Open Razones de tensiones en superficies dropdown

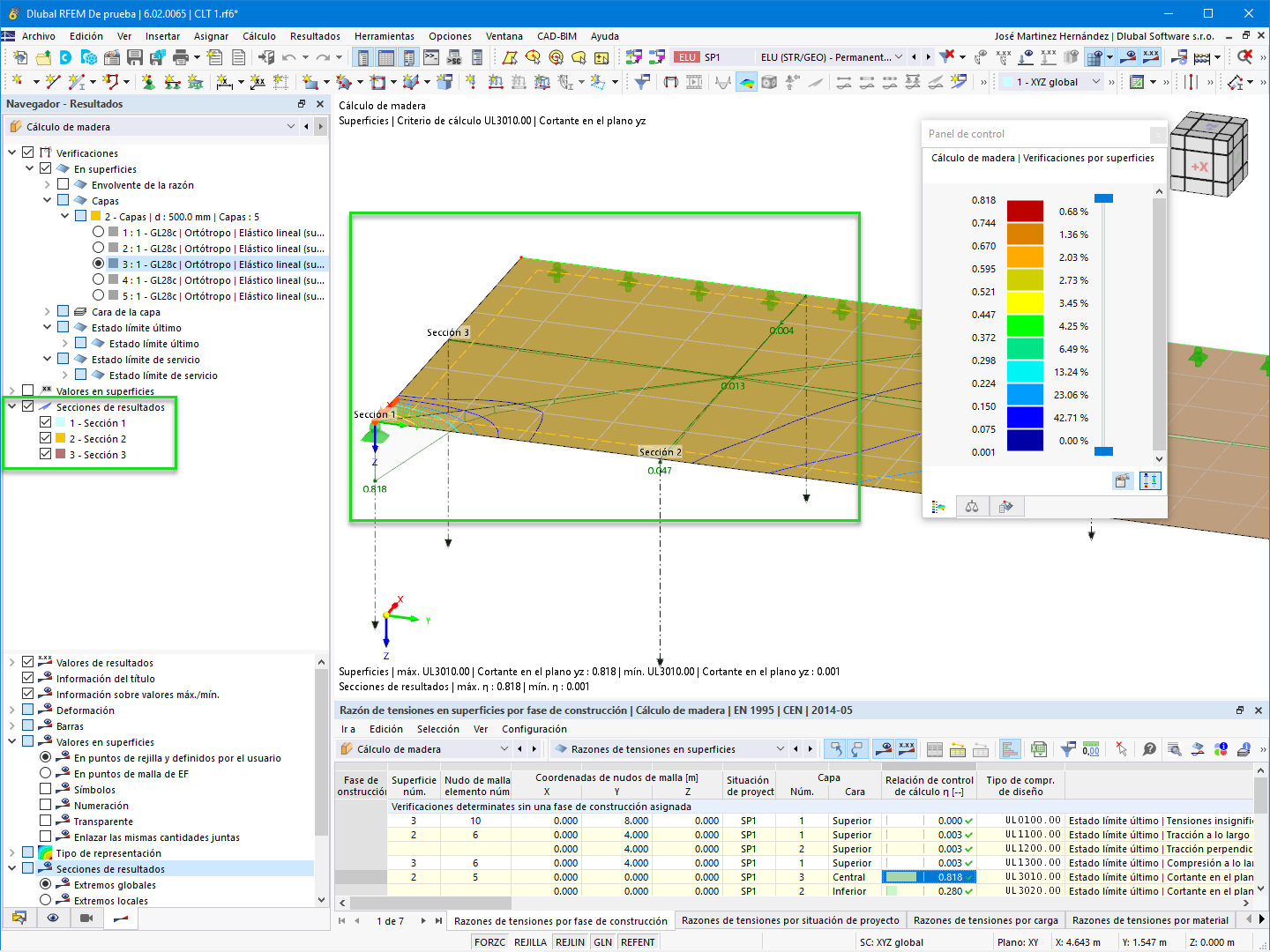(780, 749)
